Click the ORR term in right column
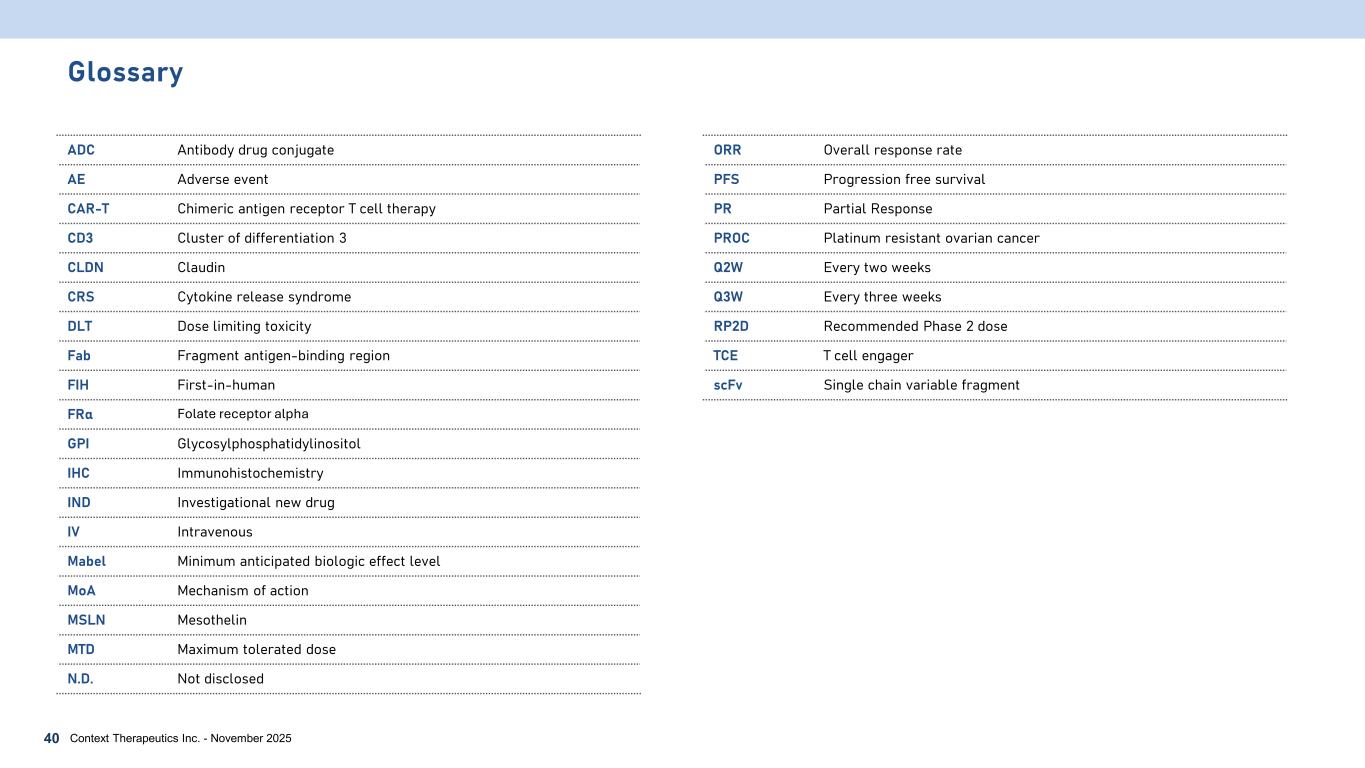The height and width of the screenshot is (768, 1365). (727, 150)
